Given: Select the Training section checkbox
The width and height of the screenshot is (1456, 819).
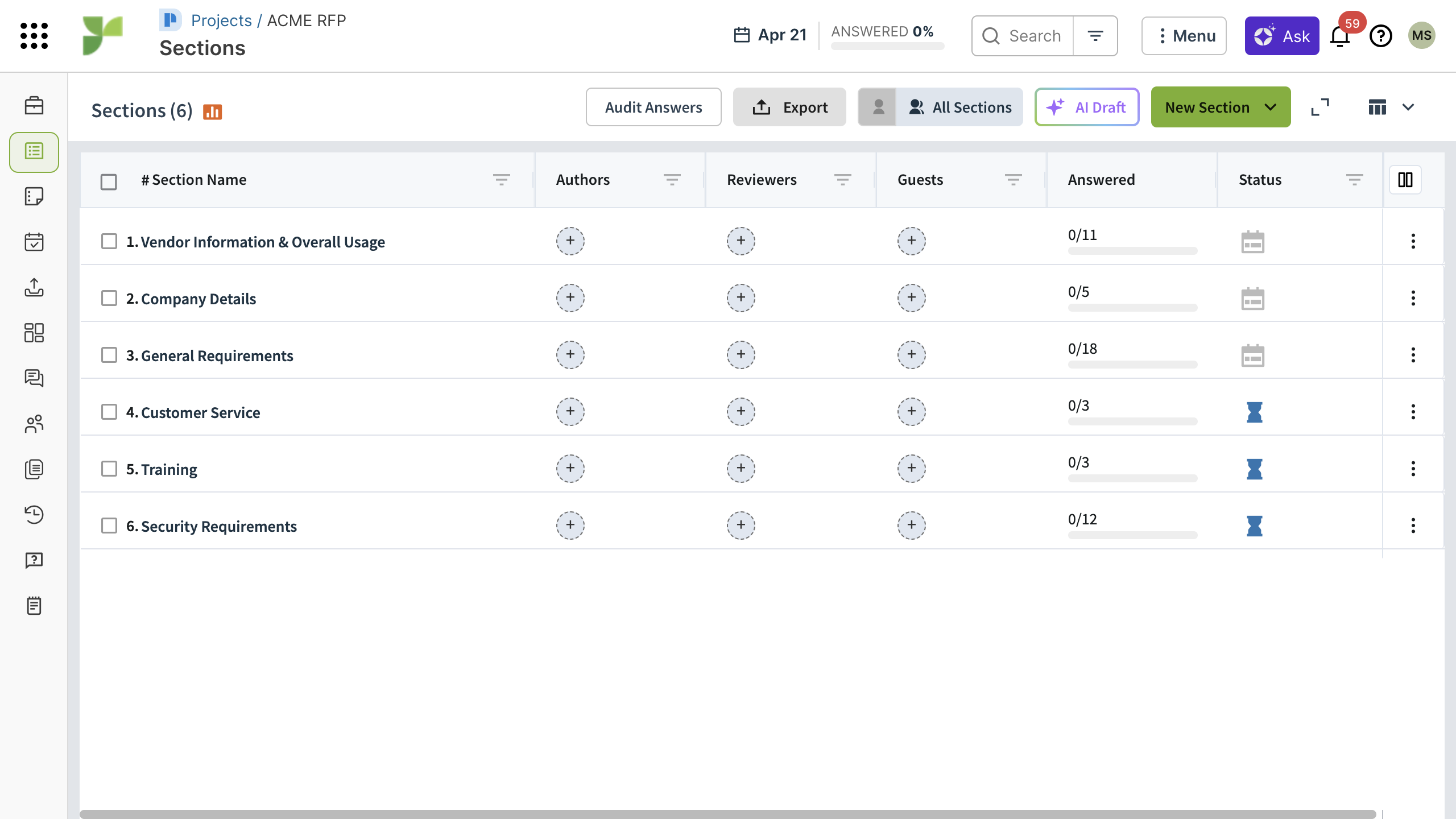Looking at the screenshot, I should tap(109, 469).
